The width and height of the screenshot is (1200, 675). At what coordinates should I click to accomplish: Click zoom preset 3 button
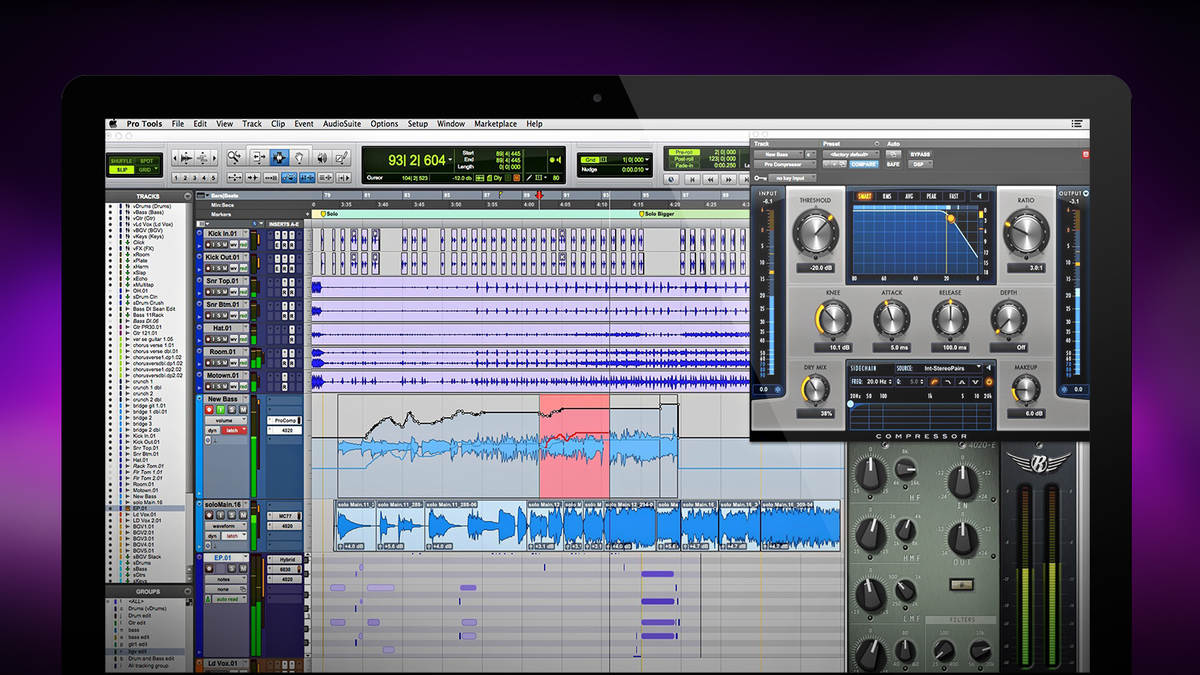tap(194, 178)
